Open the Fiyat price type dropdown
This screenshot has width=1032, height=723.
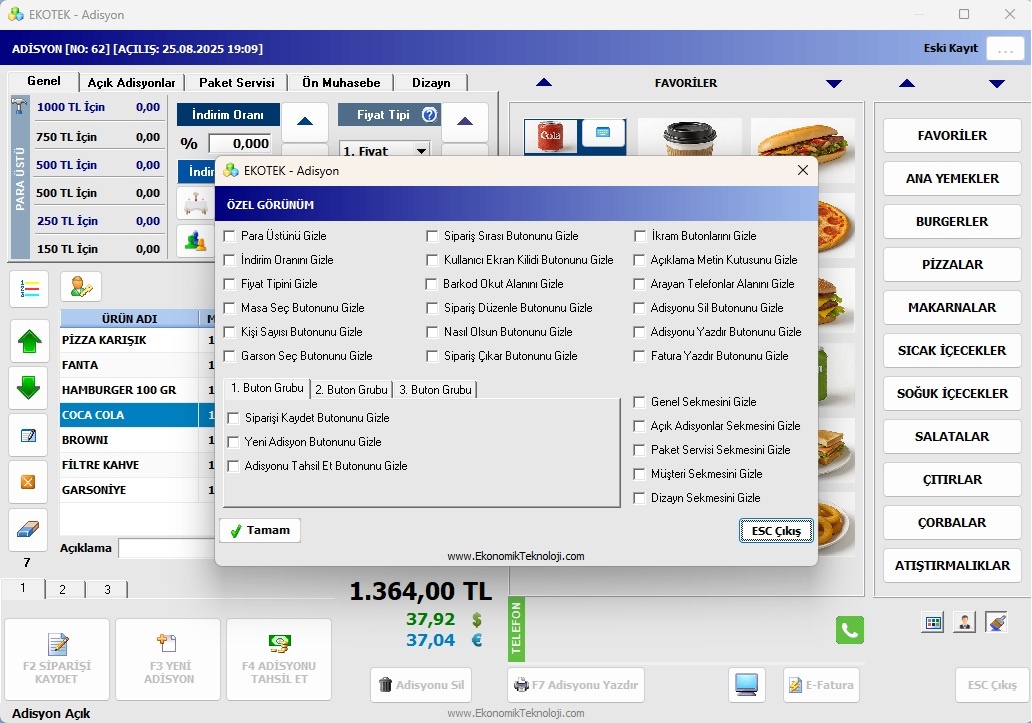(421, 151)
